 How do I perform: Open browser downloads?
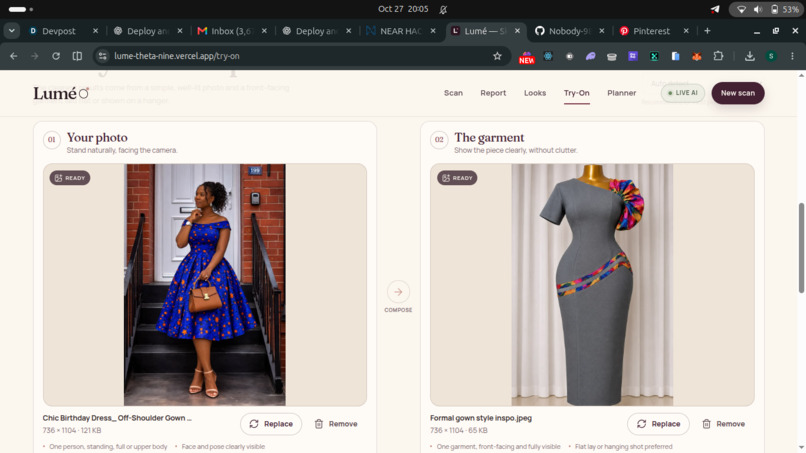point(750,56)
